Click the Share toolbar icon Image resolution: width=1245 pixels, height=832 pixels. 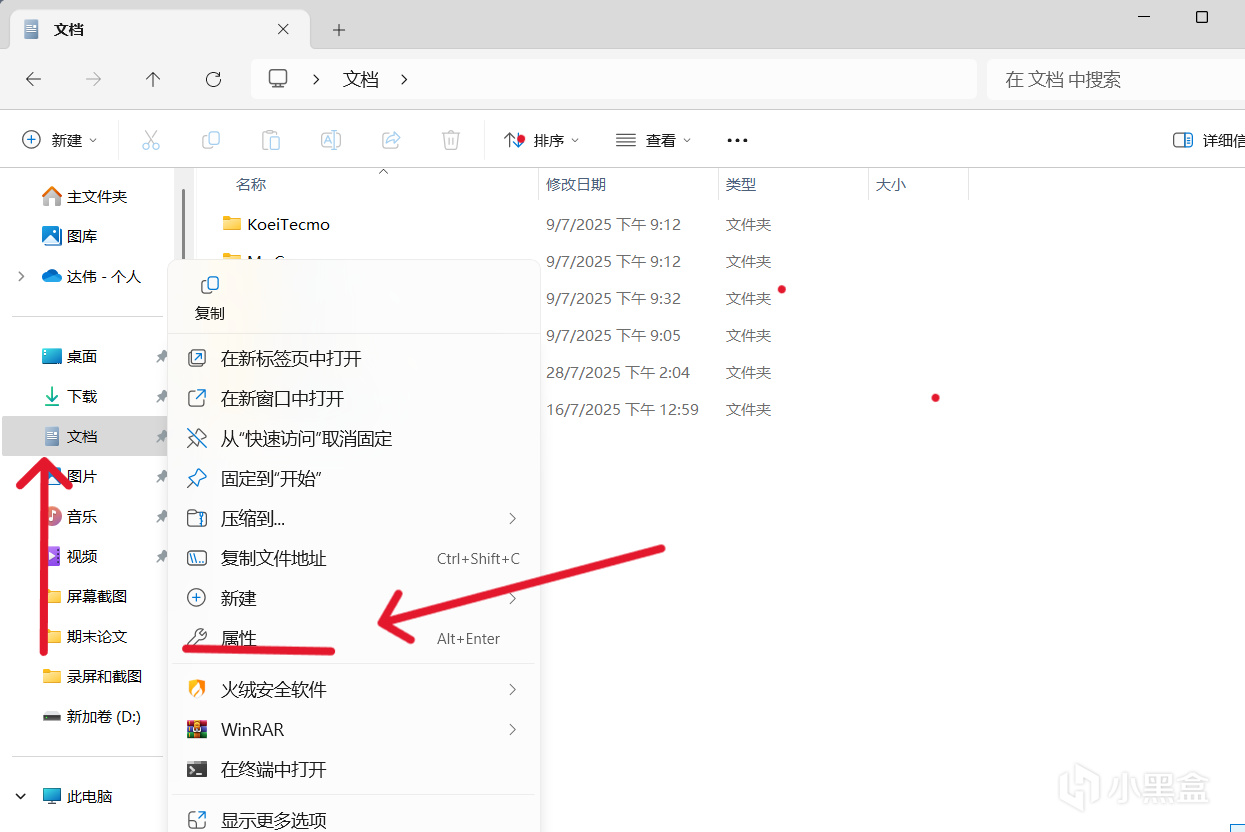pyautogui.click(x=391, y=140)
